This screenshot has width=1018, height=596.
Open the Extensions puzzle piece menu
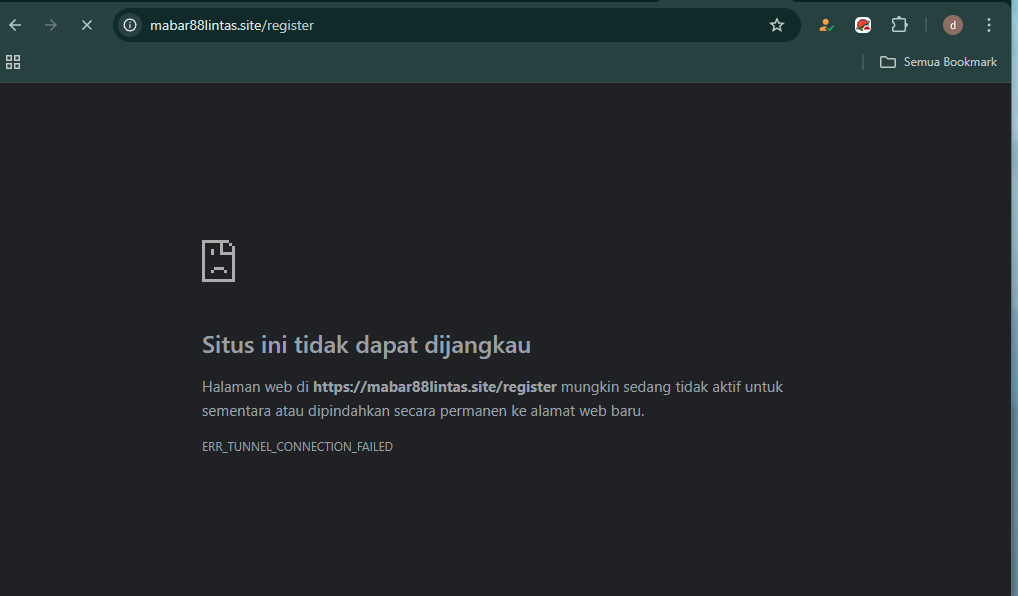coord(899,25)
